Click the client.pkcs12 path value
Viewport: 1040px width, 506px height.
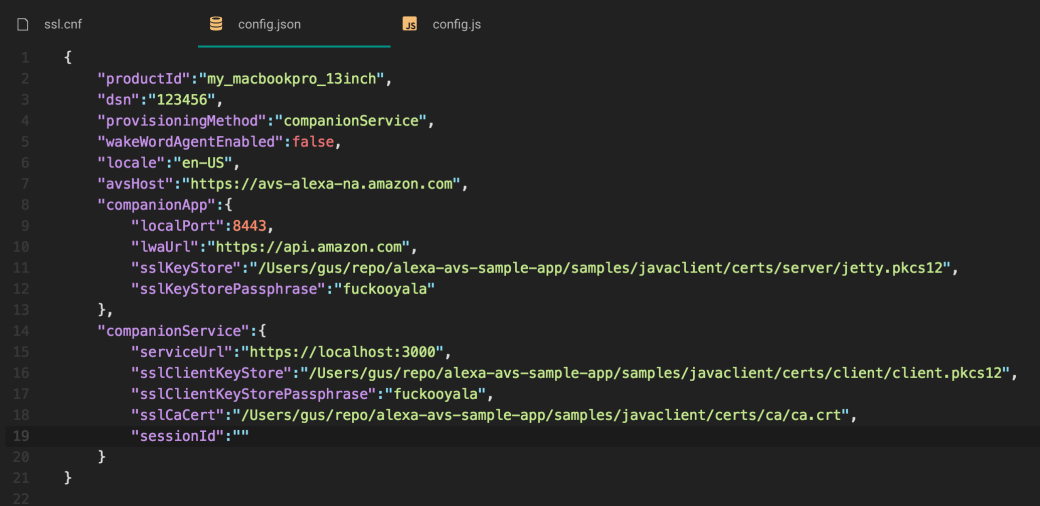point(655,373)
